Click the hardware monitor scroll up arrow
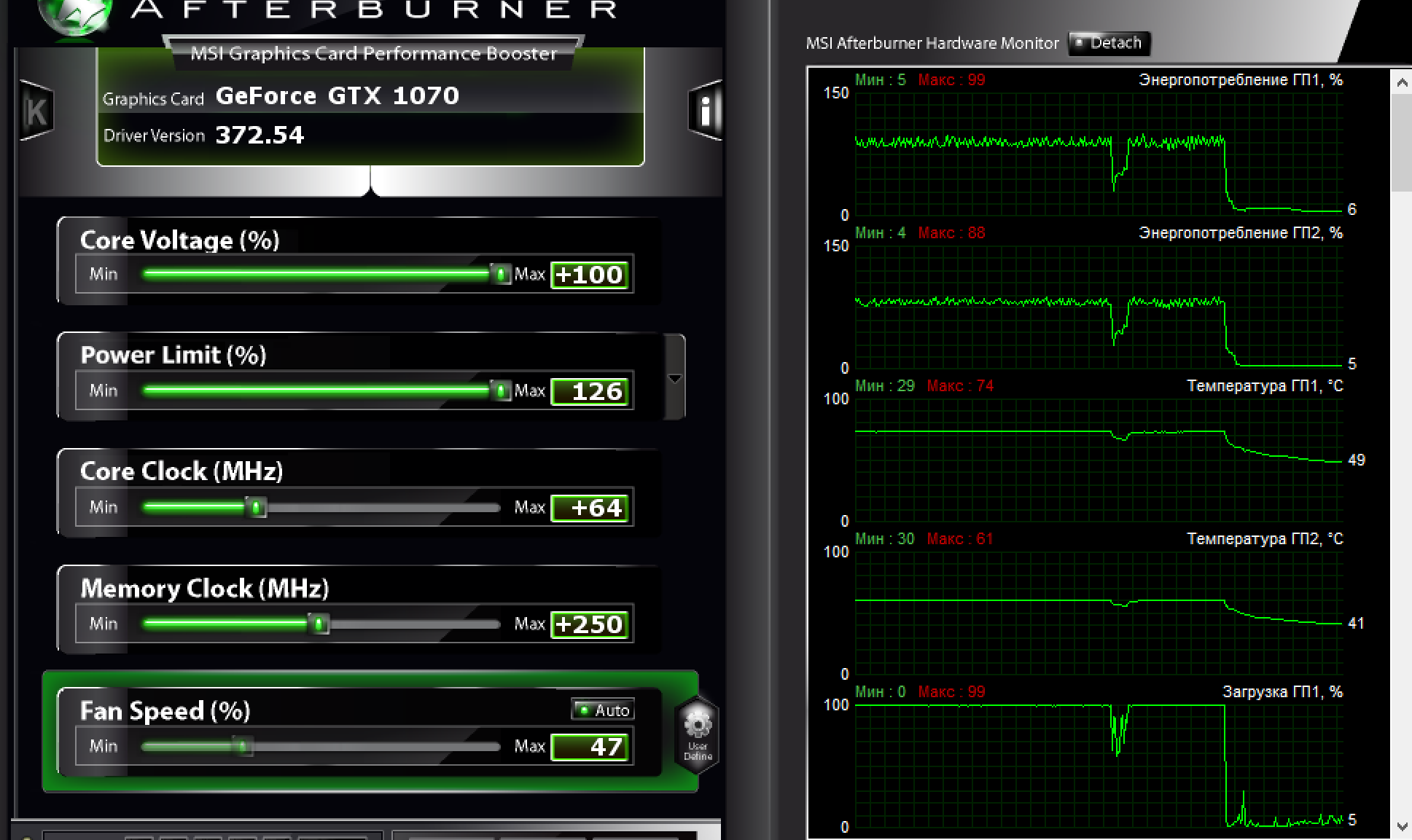The image size is (1412, 840). tap(1401, 83)
